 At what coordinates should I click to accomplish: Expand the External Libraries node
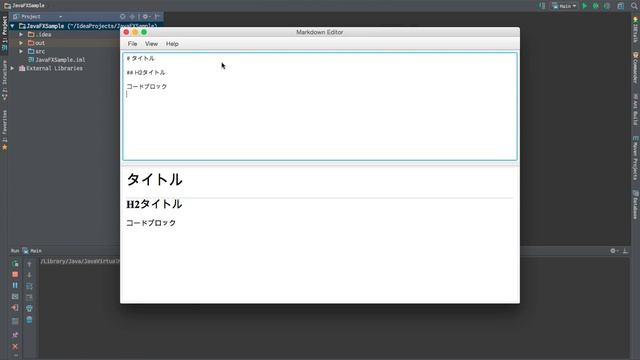pyautogui.click(x=12, y=68)
